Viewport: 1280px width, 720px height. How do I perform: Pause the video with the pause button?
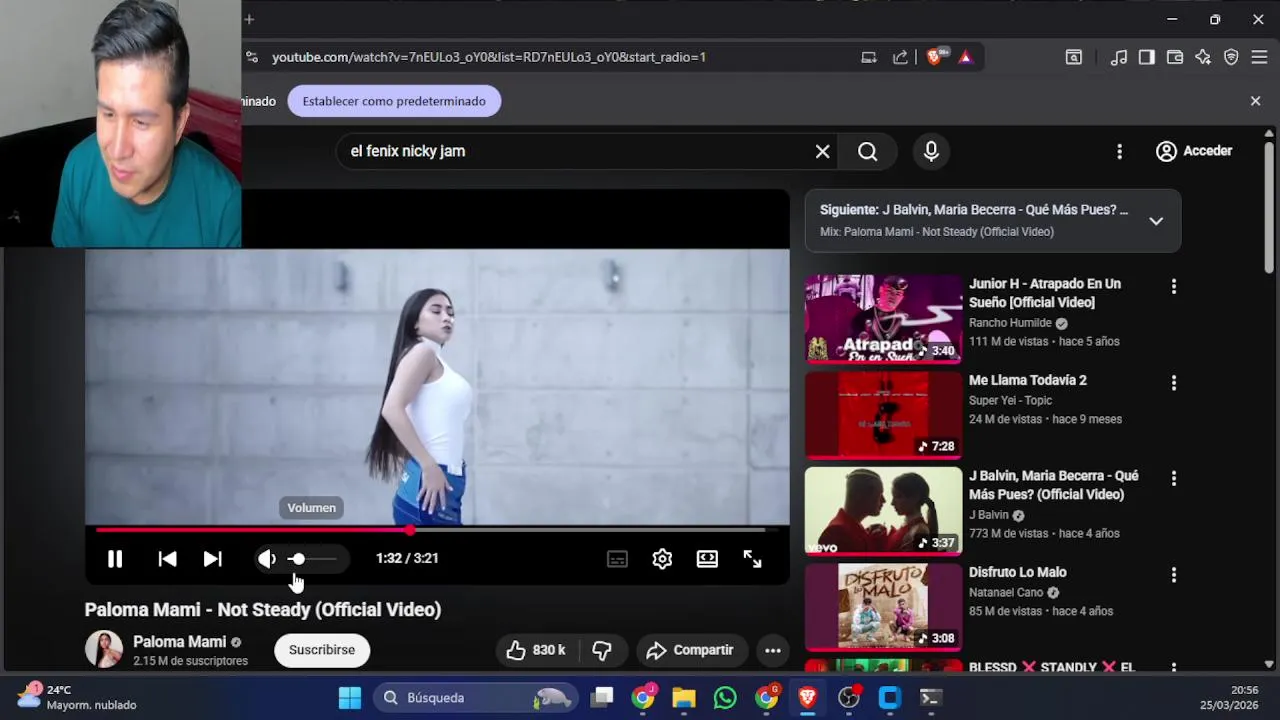click(115, 559)
